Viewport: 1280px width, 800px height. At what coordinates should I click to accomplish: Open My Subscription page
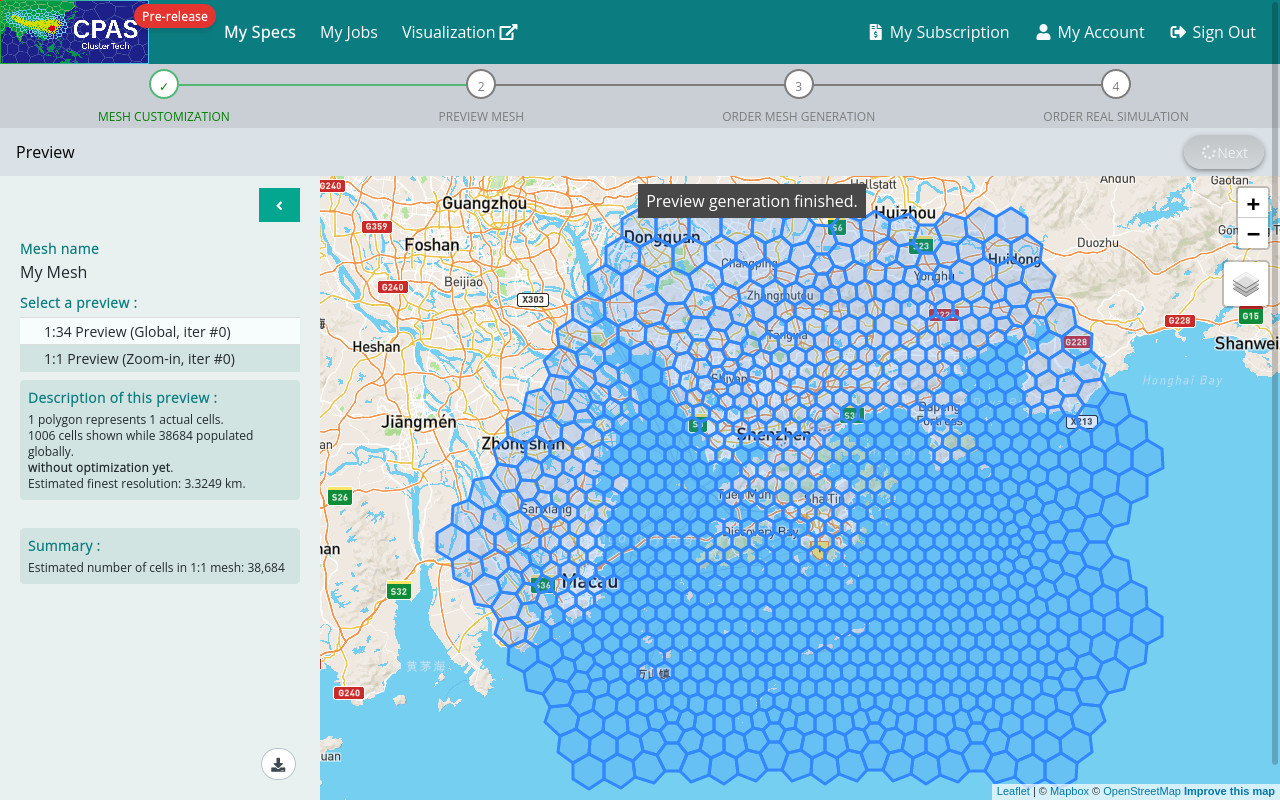(939, 32)
